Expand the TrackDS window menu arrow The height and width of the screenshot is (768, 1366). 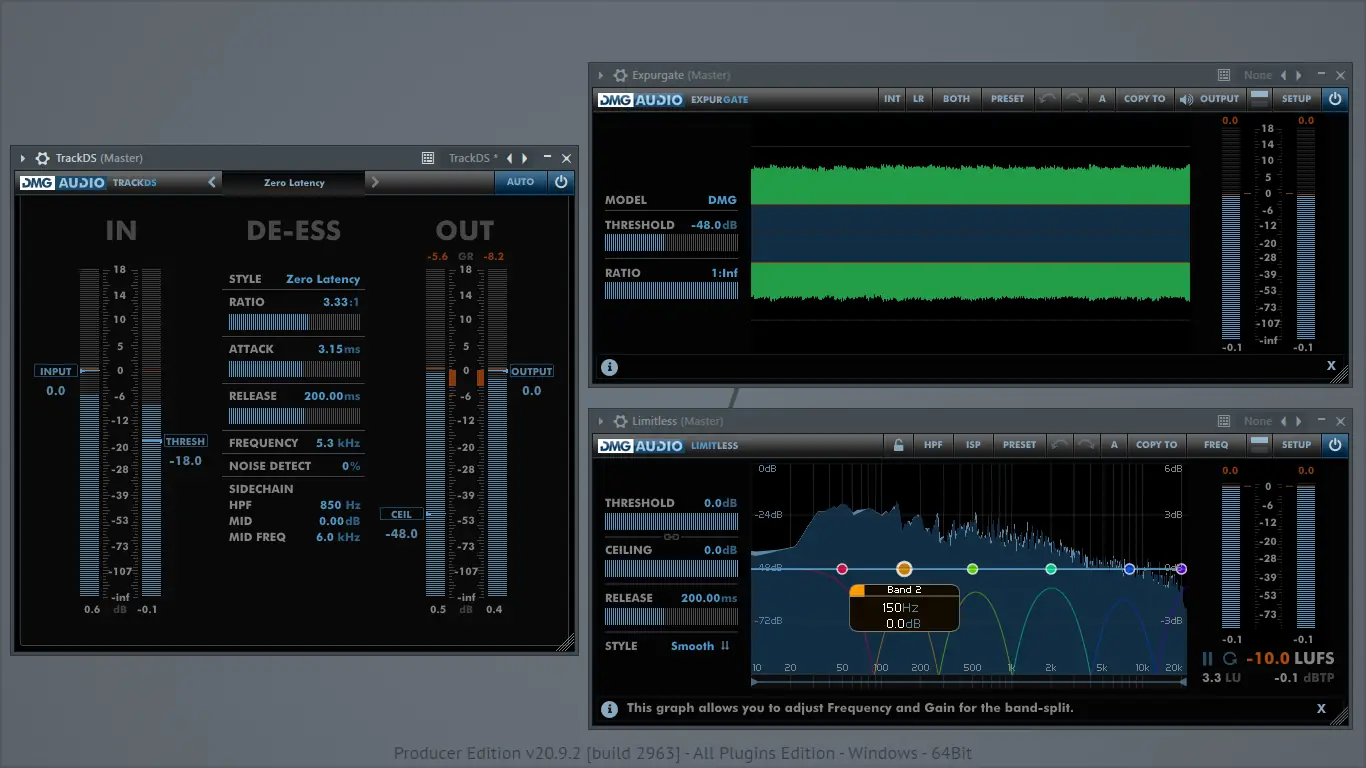[x=22, y=158]
